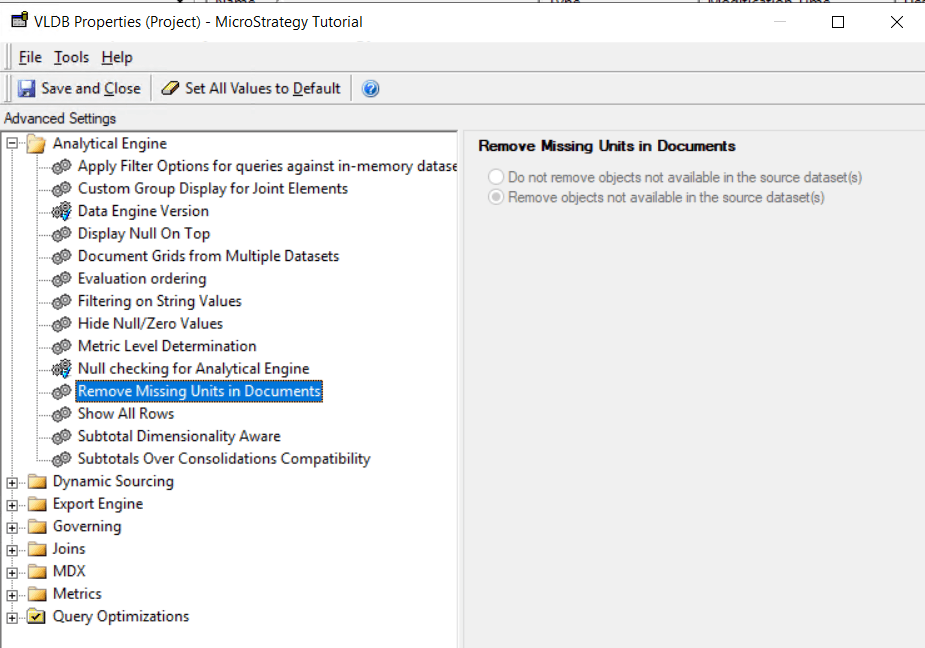Select Hide Null/Zero Values setting
The width and height of the screenshot is (925, 648).
[x=150, y=323]
